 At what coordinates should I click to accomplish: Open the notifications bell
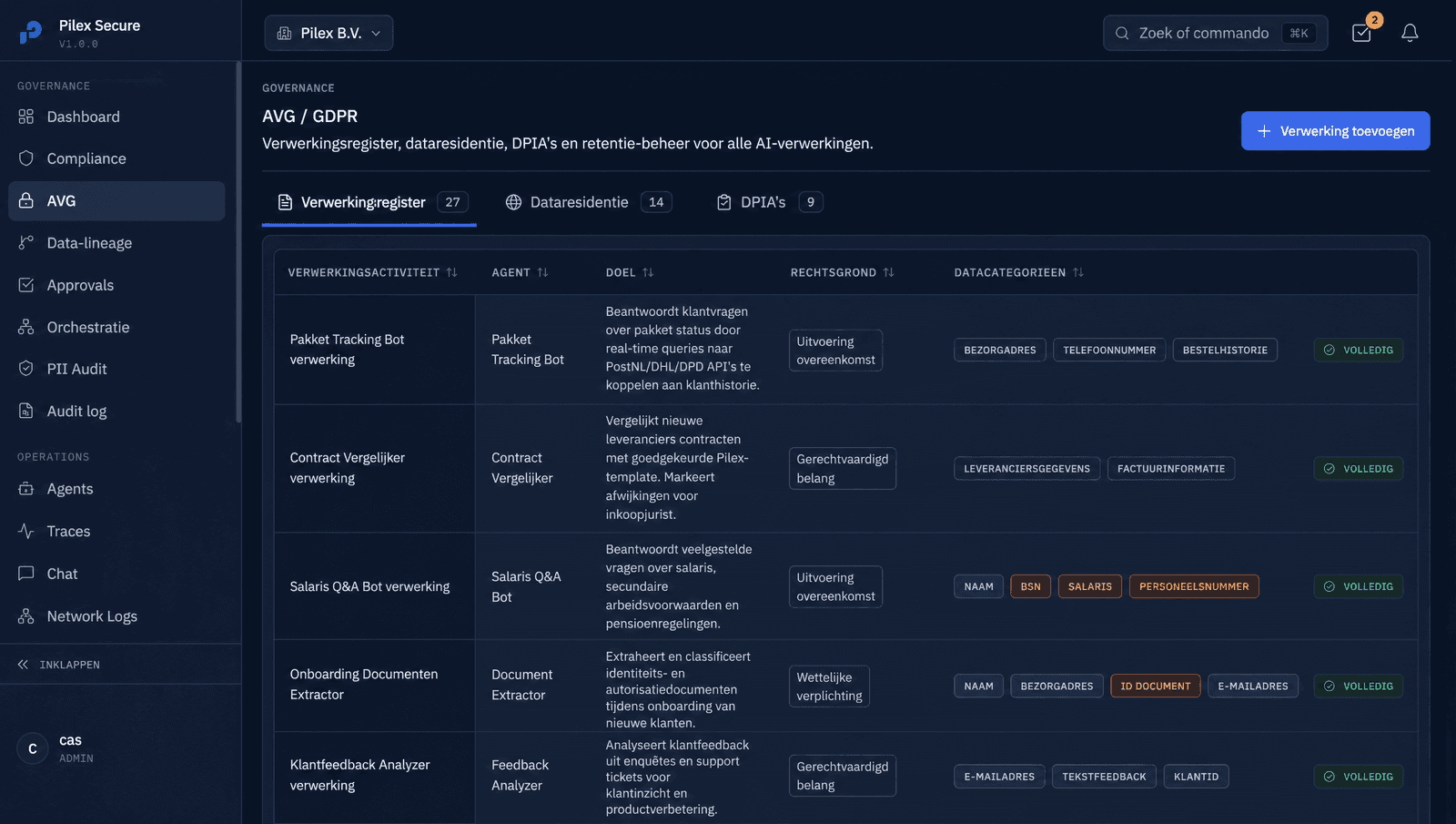1410,33
